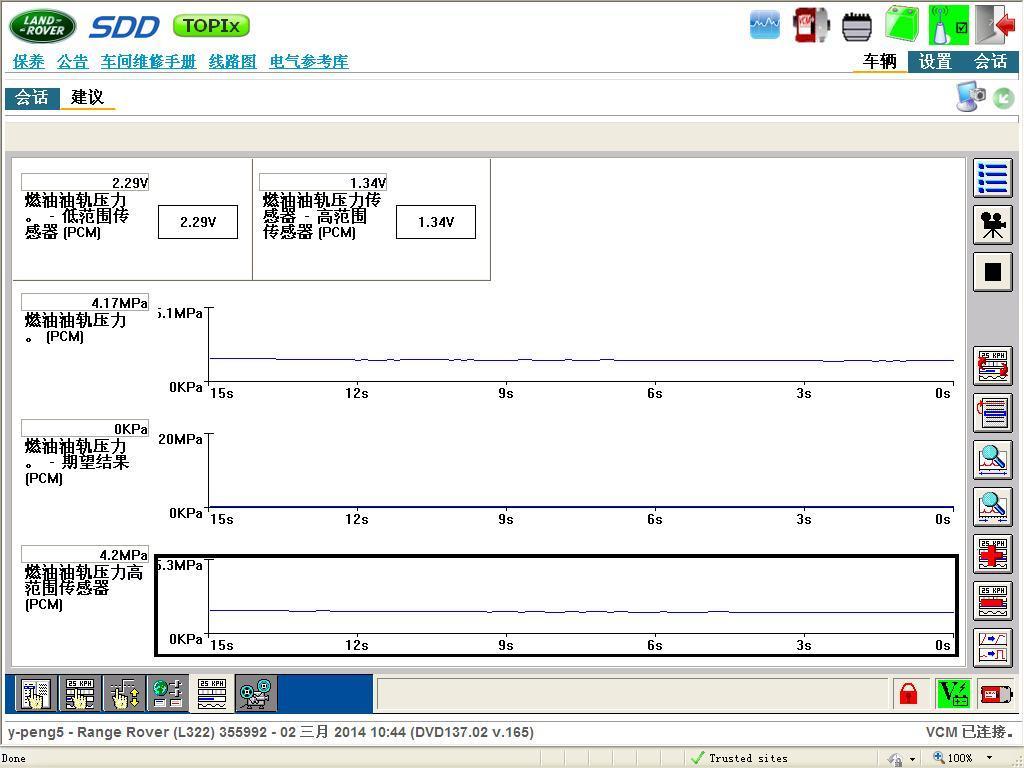
Task: Click the hand with arrows toolbar icon
Action: [x=124, y=693]
